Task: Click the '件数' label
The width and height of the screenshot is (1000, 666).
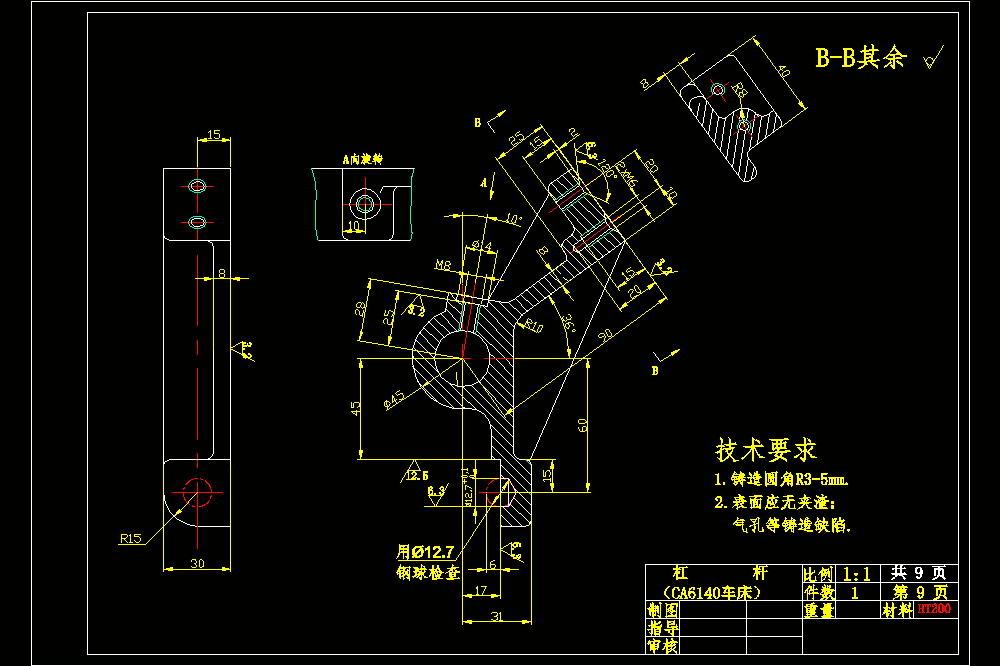Action: [818, 593]
